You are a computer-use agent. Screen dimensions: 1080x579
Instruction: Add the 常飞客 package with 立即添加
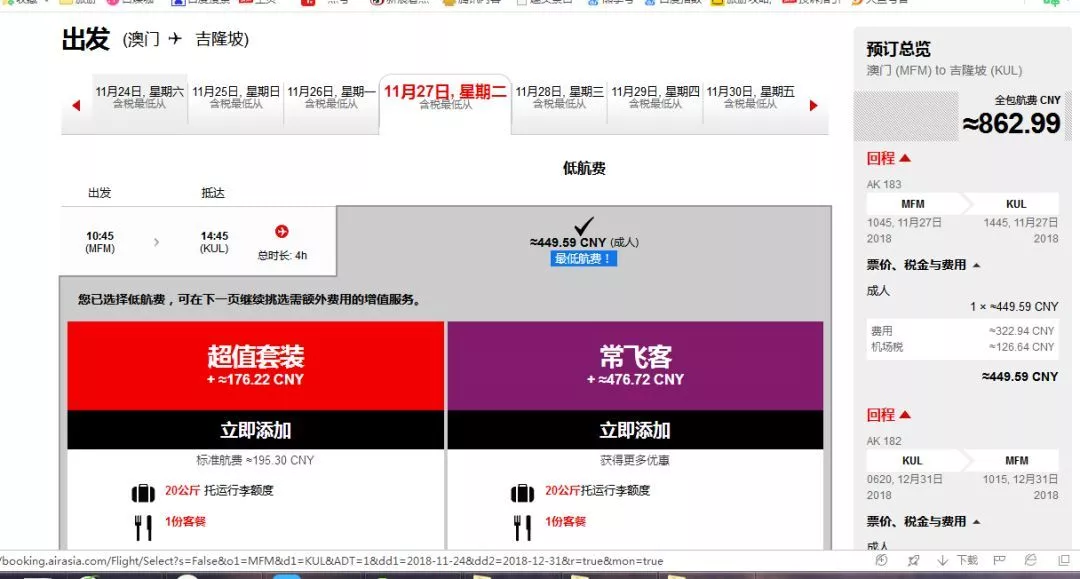click(x=634, y=430)
